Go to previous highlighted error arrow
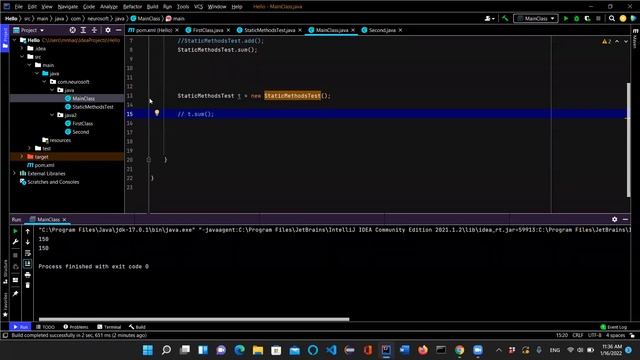This screenshot has width=640, height=360. coord(617,42)
